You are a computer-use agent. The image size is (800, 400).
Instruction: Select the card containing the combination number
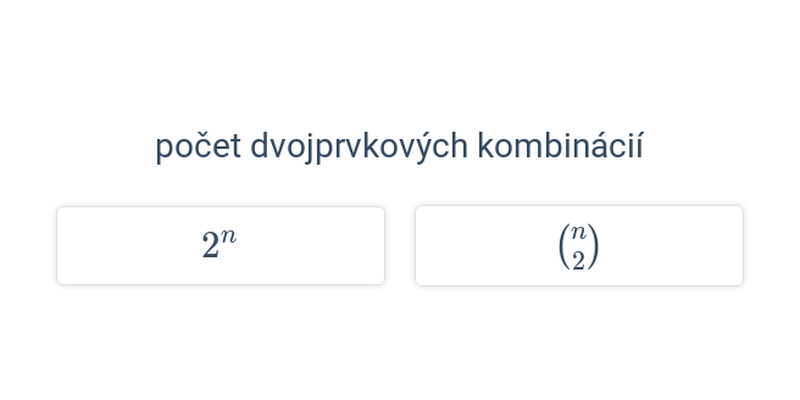coord(579,245)
